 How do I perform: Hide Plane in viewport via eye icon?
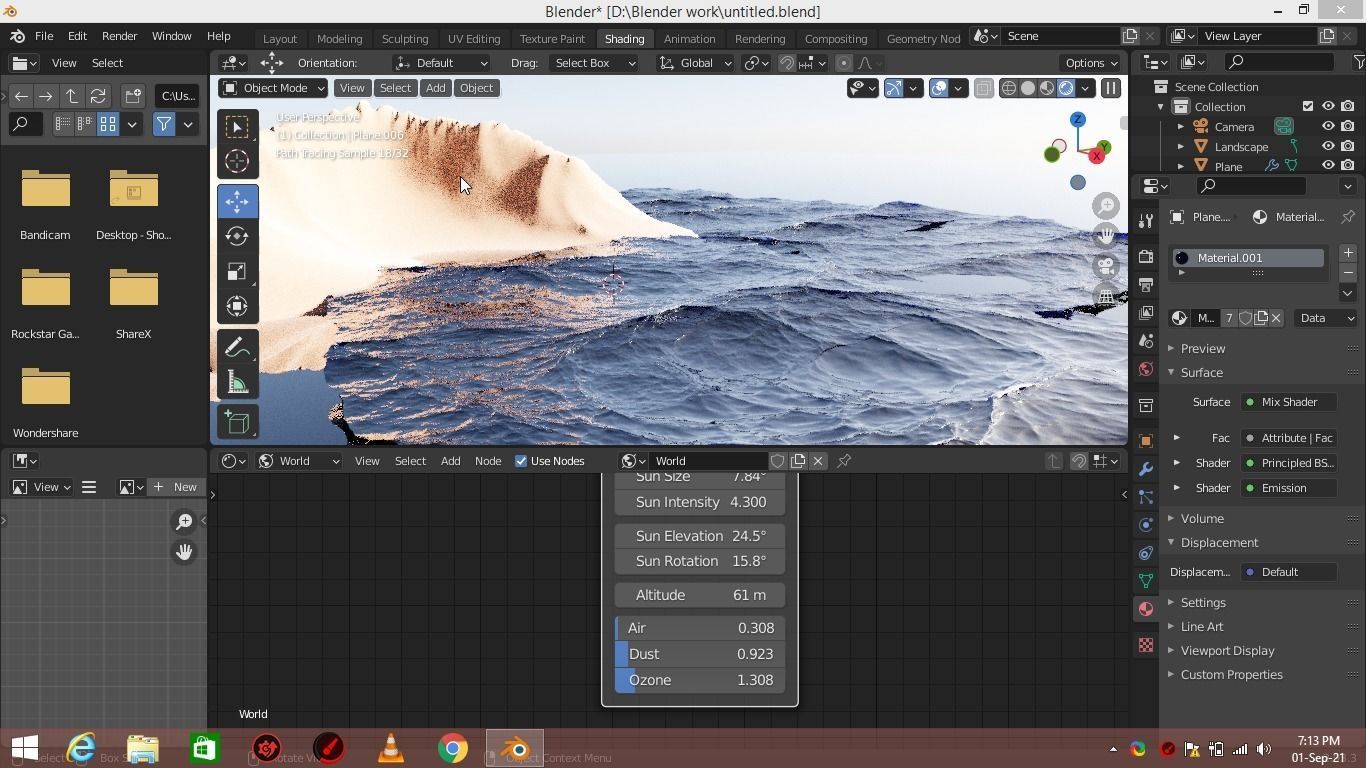point(1328,166)
